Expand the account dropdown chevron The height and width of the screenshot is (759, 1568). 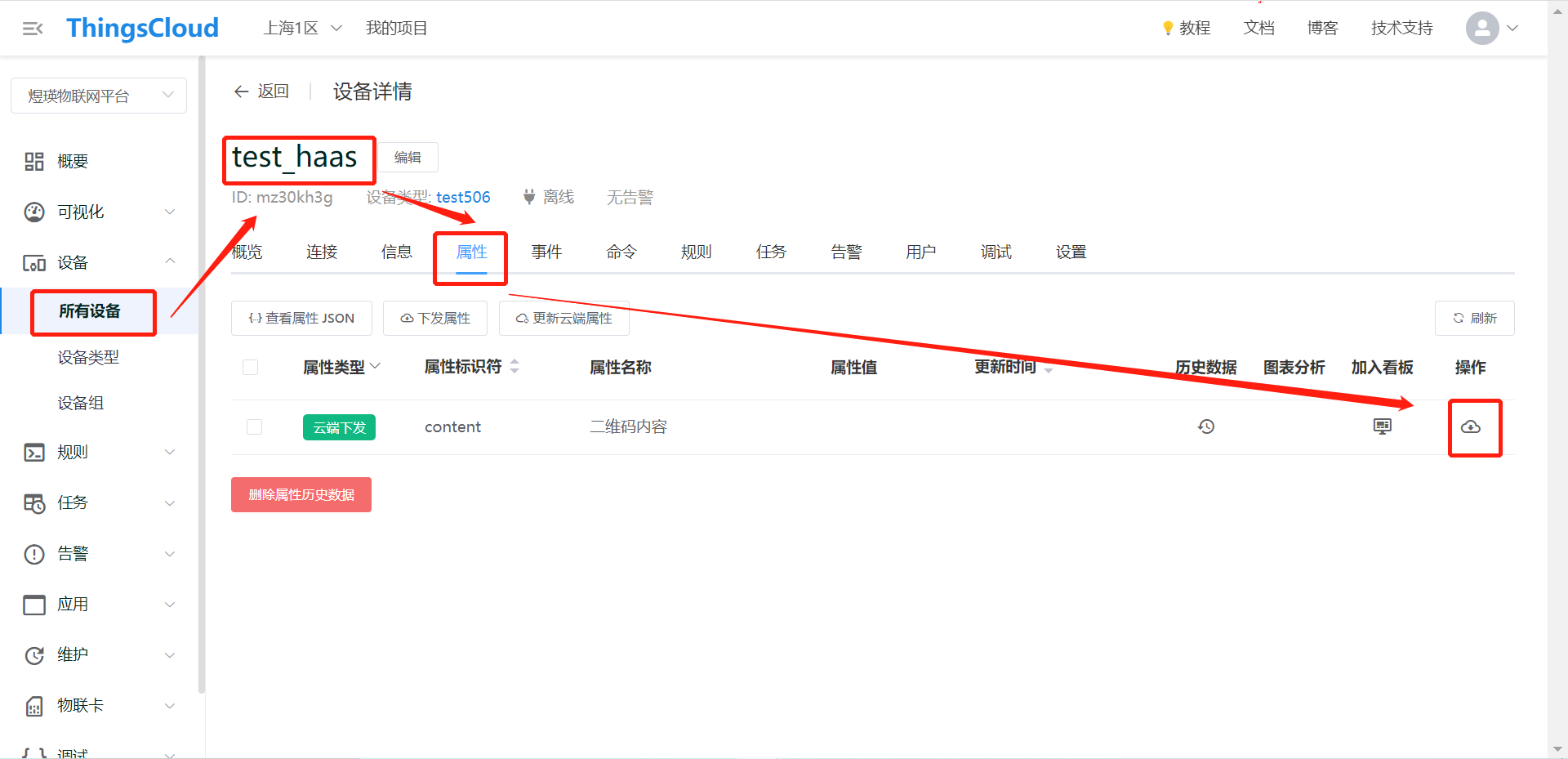pyautogui.click(x=1512, y=28)
